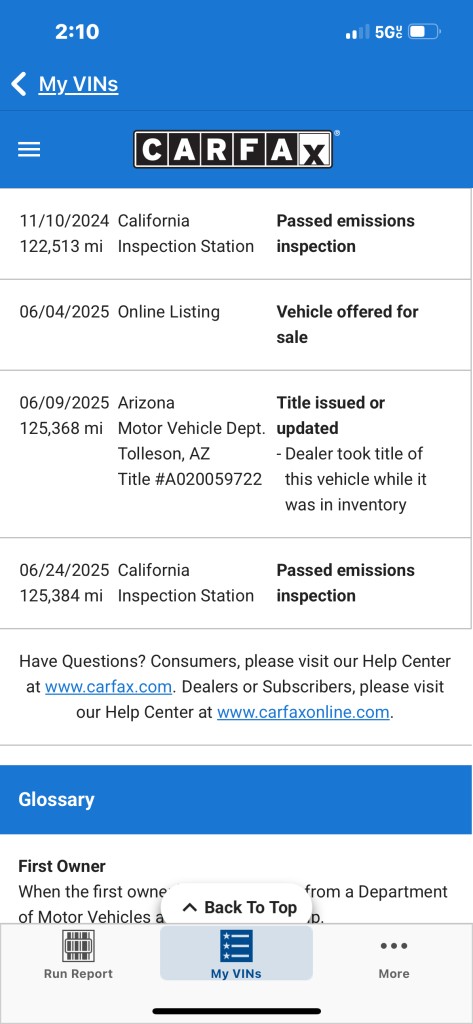Tap the cellular signal bars icon
473x1024 pixels.
coord(357,32)
